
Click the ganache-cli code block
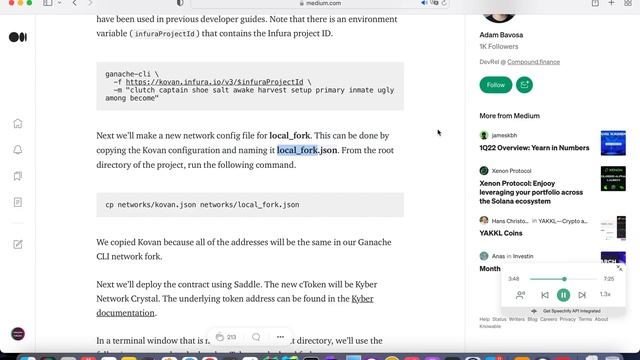pyautogui.click(x=250, y=86)
